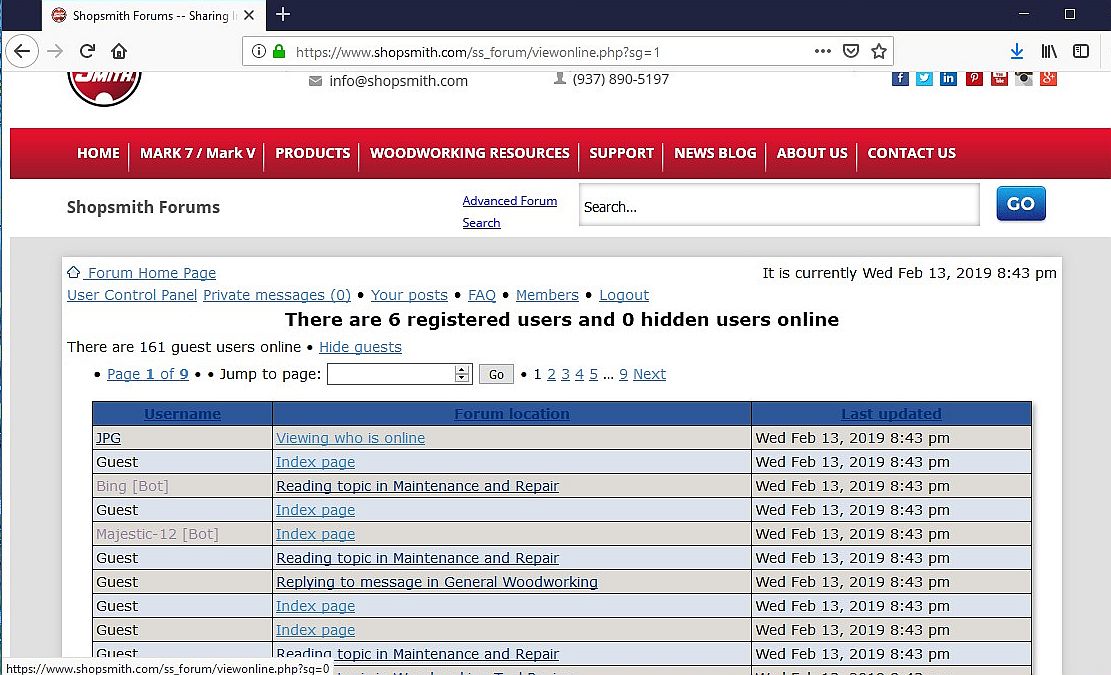This screenshot has width=1111, height=675.
Task: Click the Shopsmith logo
Action: pos(104,88)
